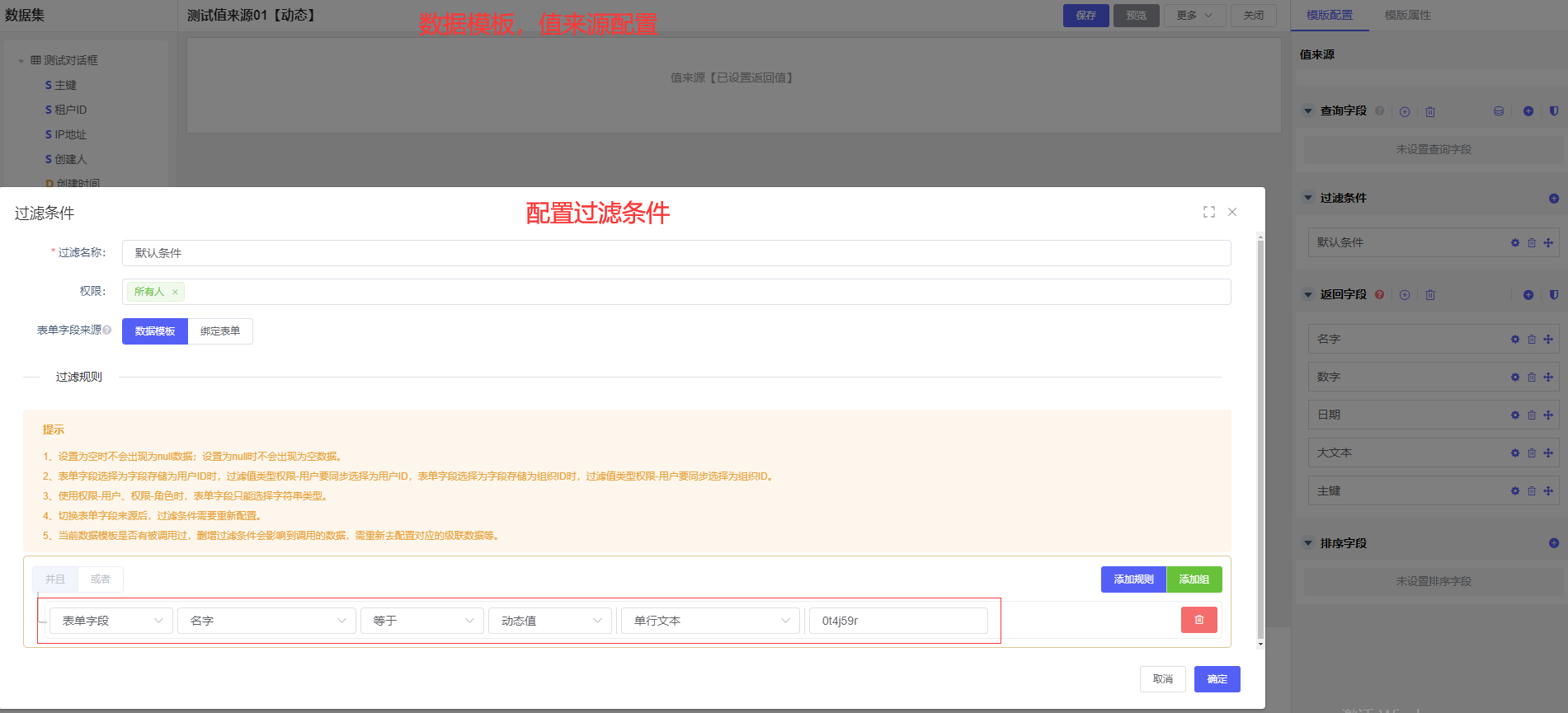Expand the filter dialog to fullscreen
Image resolution: width=1568 pixels, height=713 pixels.
coord(1208,212)
